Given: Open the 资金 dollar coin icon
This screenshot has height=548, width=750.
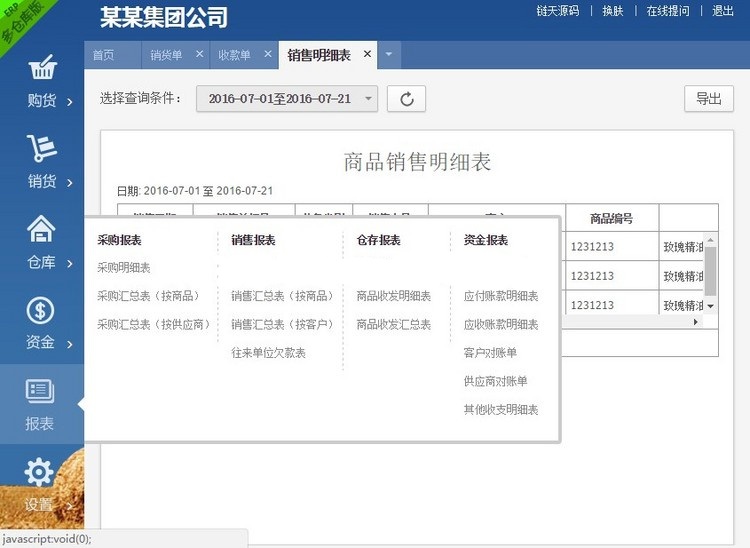Looking at the screenshot, I should click(40, 310).
